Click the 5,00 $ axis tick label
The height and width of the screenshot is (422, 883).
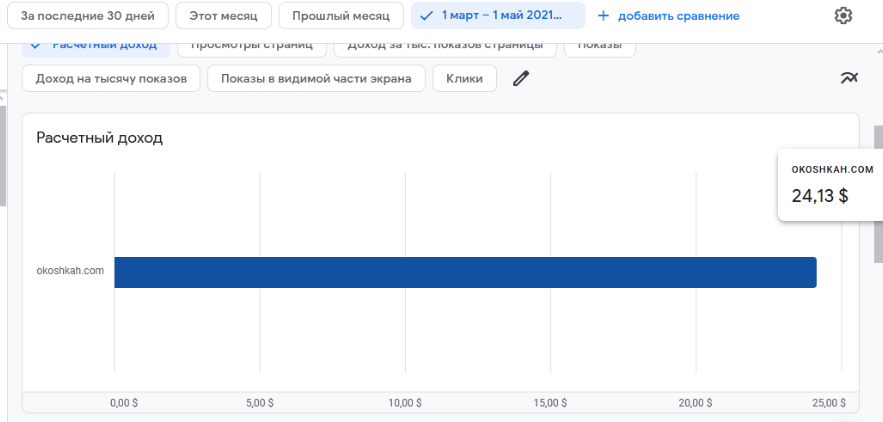[x=260, y=403]
